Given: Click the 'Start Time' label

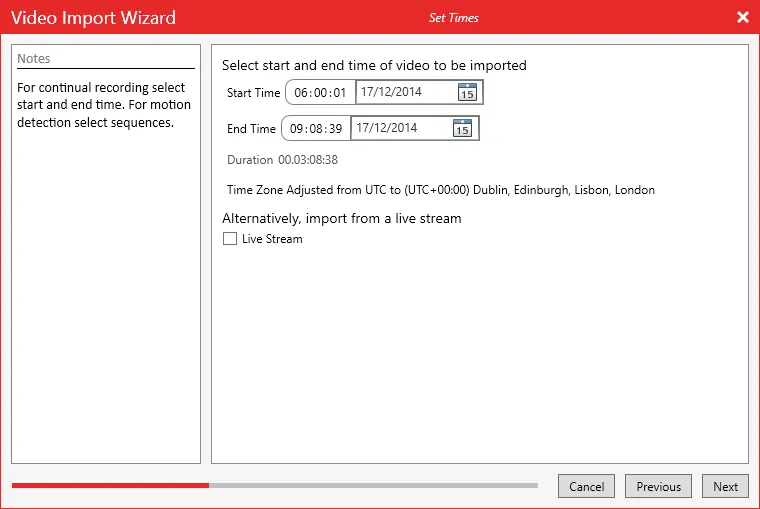Looking at the screenshot, I should click(253, 93).
